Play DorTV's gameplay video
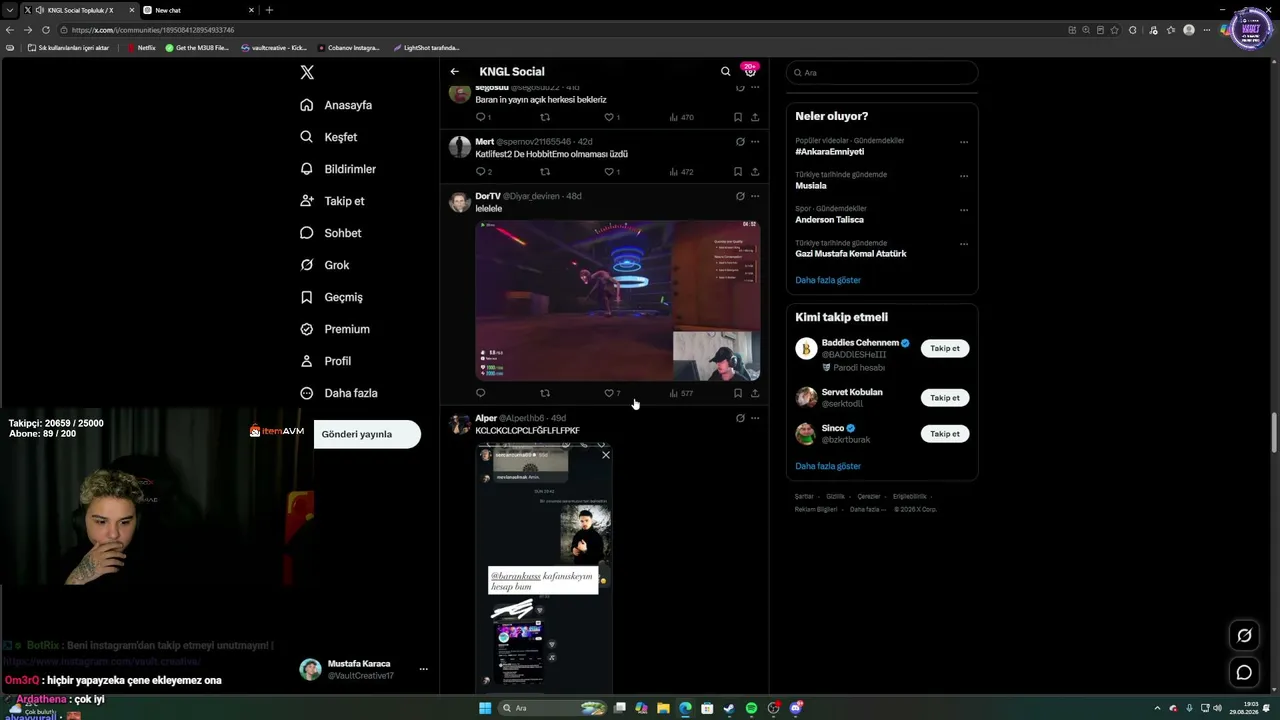The height and width of the screenshot is (720, 1280). [618, 300]
